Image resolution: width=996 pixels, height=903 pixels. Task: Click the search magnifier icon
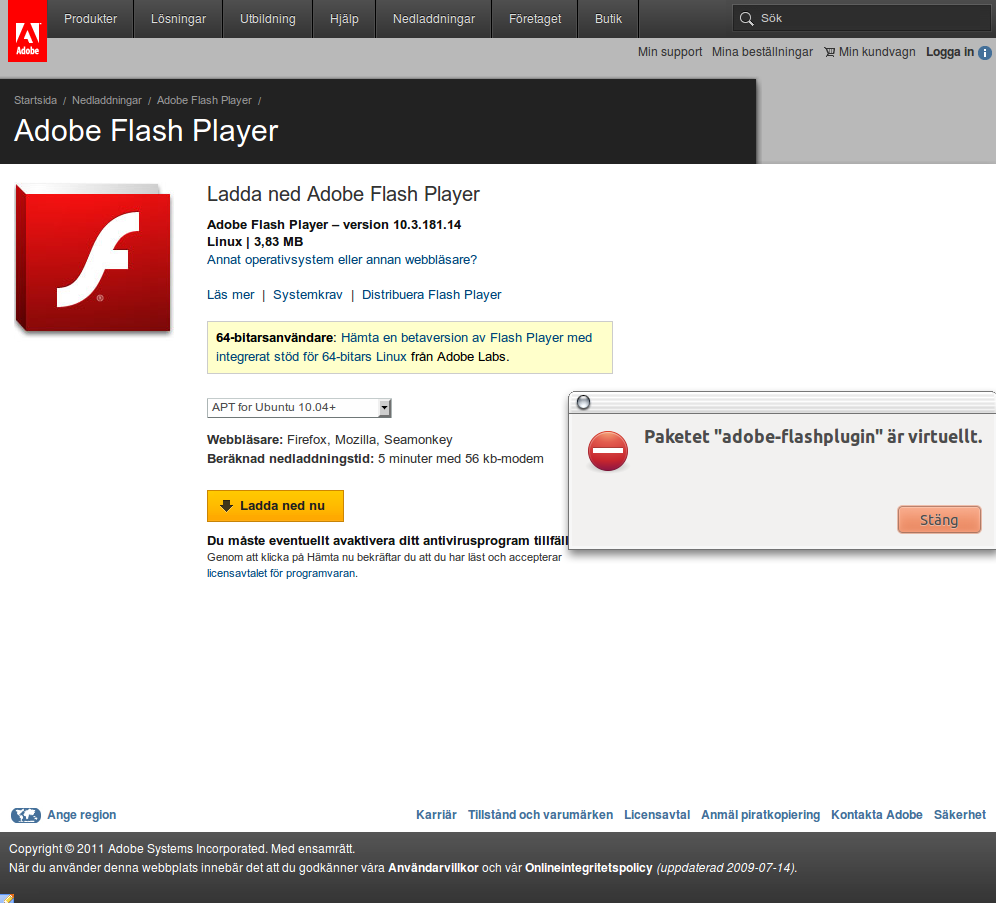tap(746, 19)
